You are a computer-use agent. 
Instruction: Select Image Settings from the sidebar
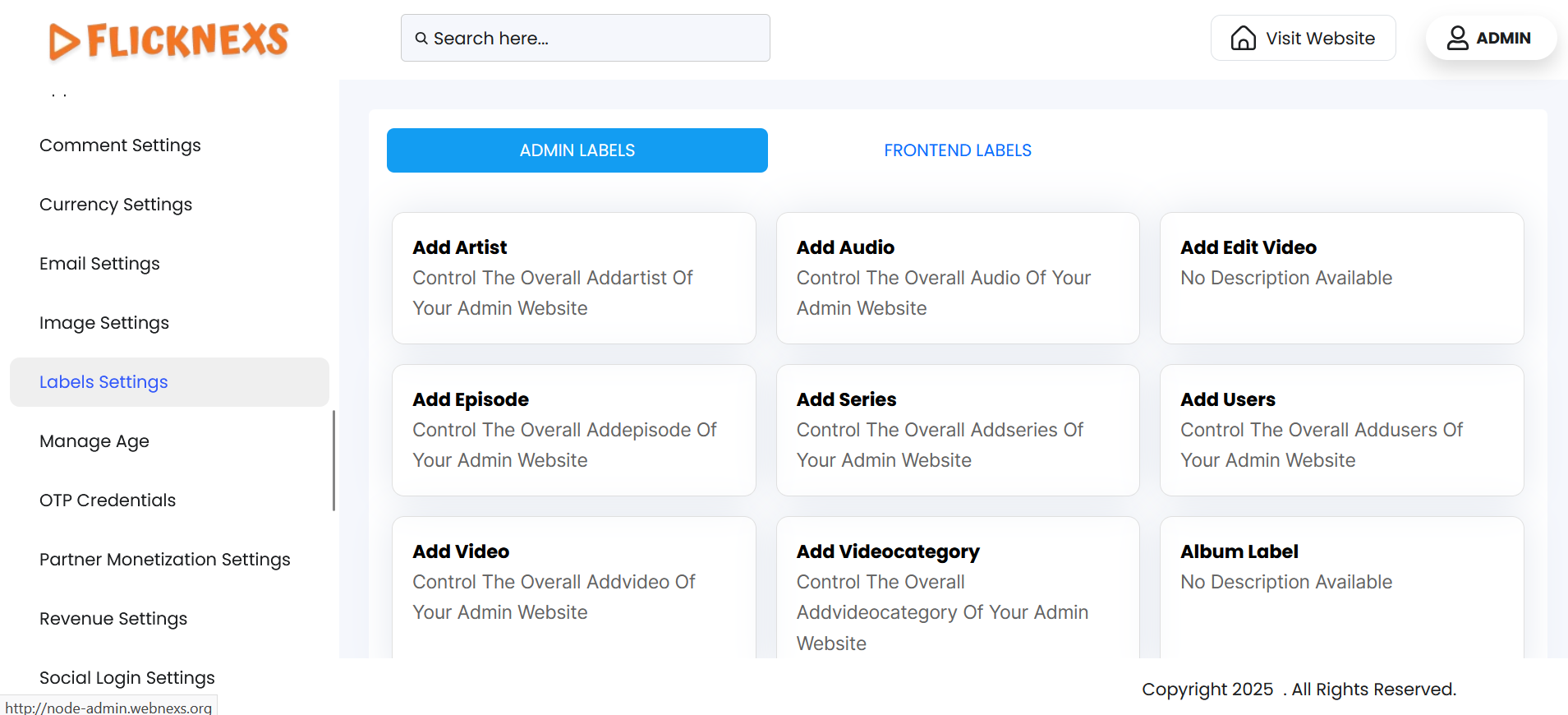click(104, 323)
